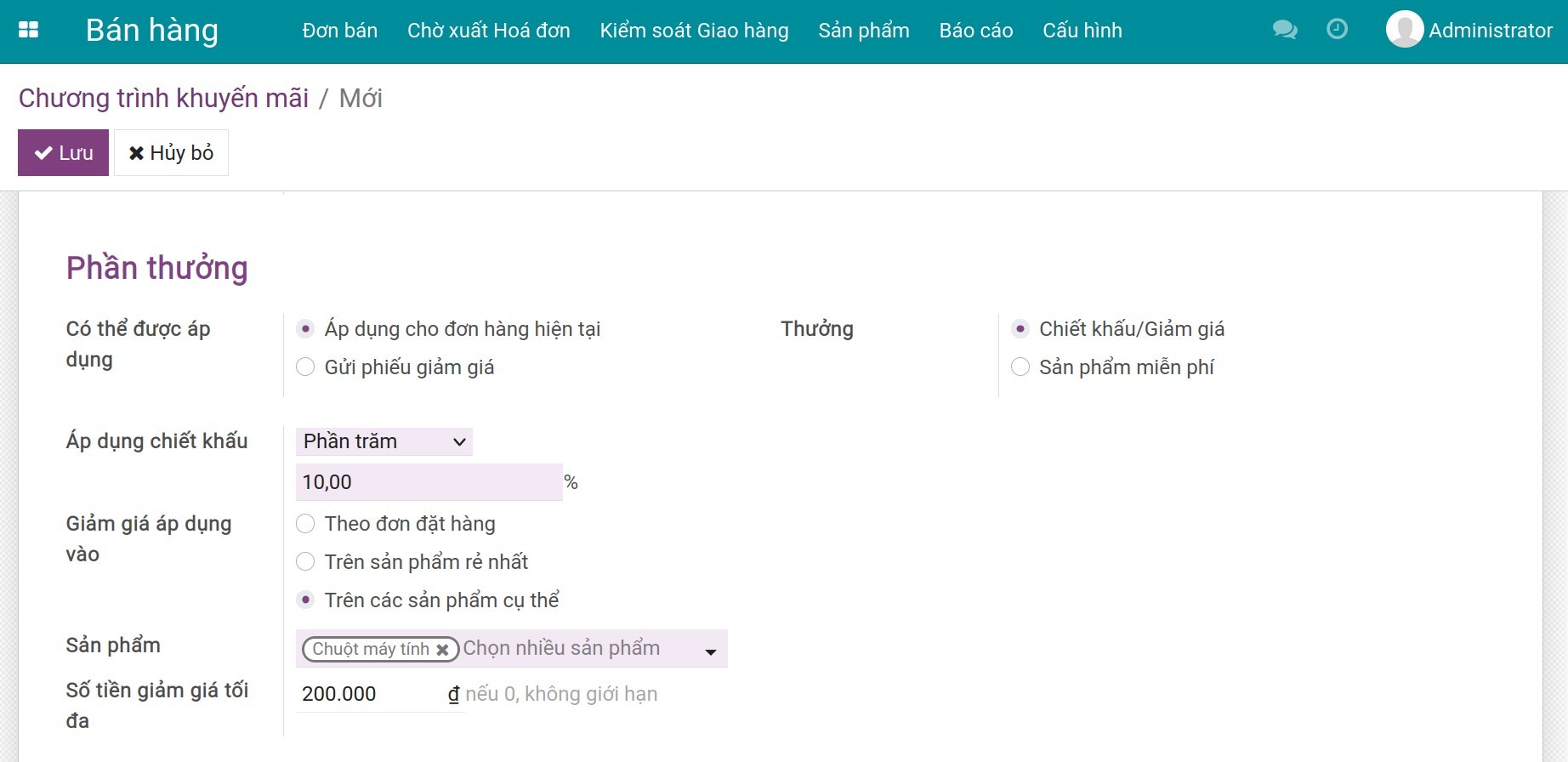Select Gửi phiếu giảm giá option
1568x762 pixels.
click(305, 367)
